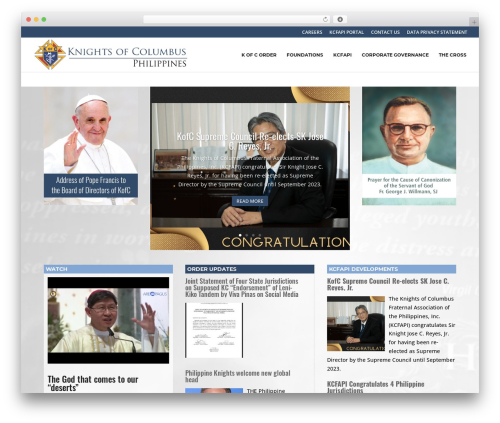
Task: Select the fourth slider pagination dot
Action: pyautogui.click(x=260, y=235)
